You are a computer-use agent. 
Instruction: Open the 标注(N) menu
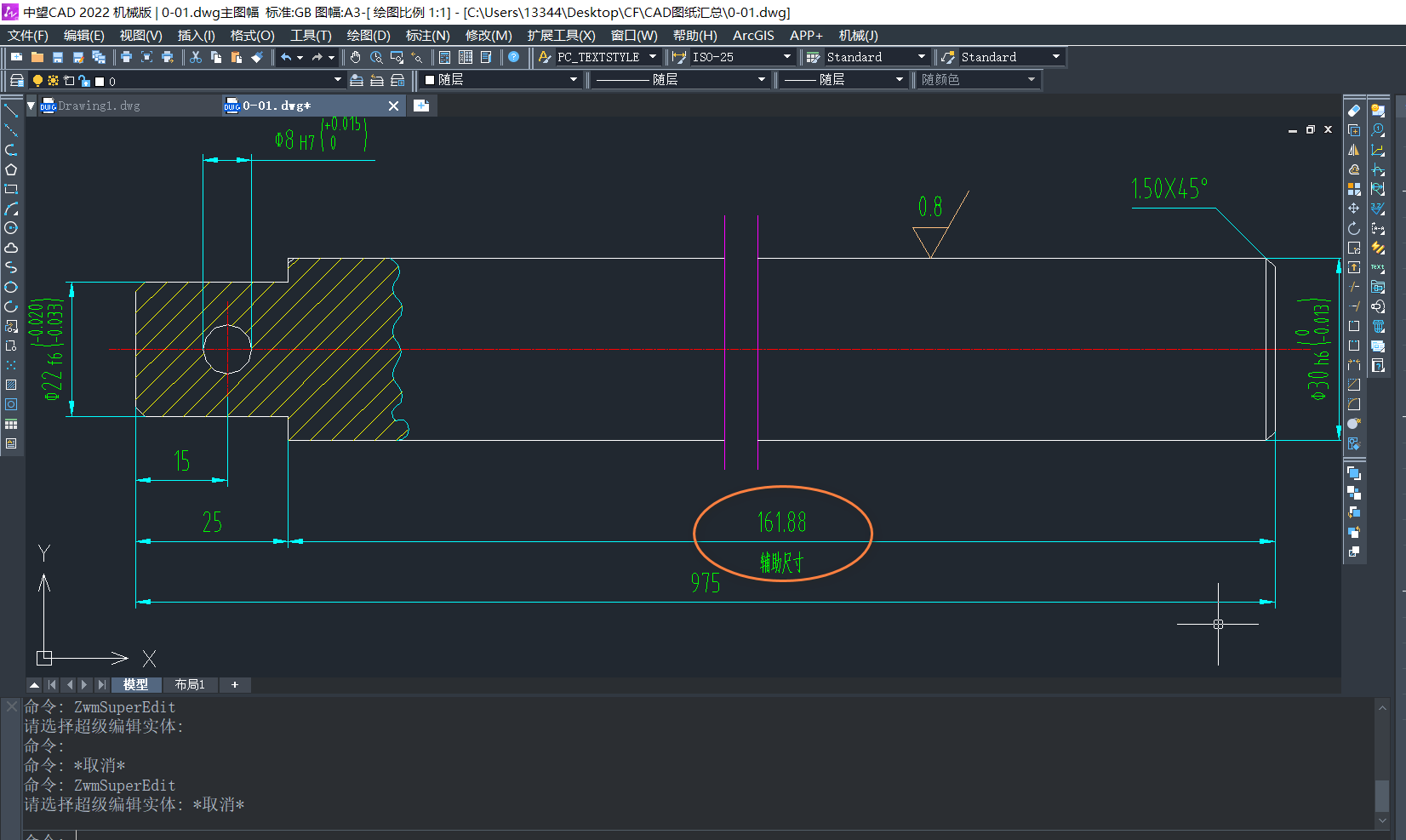click(427, 35)
